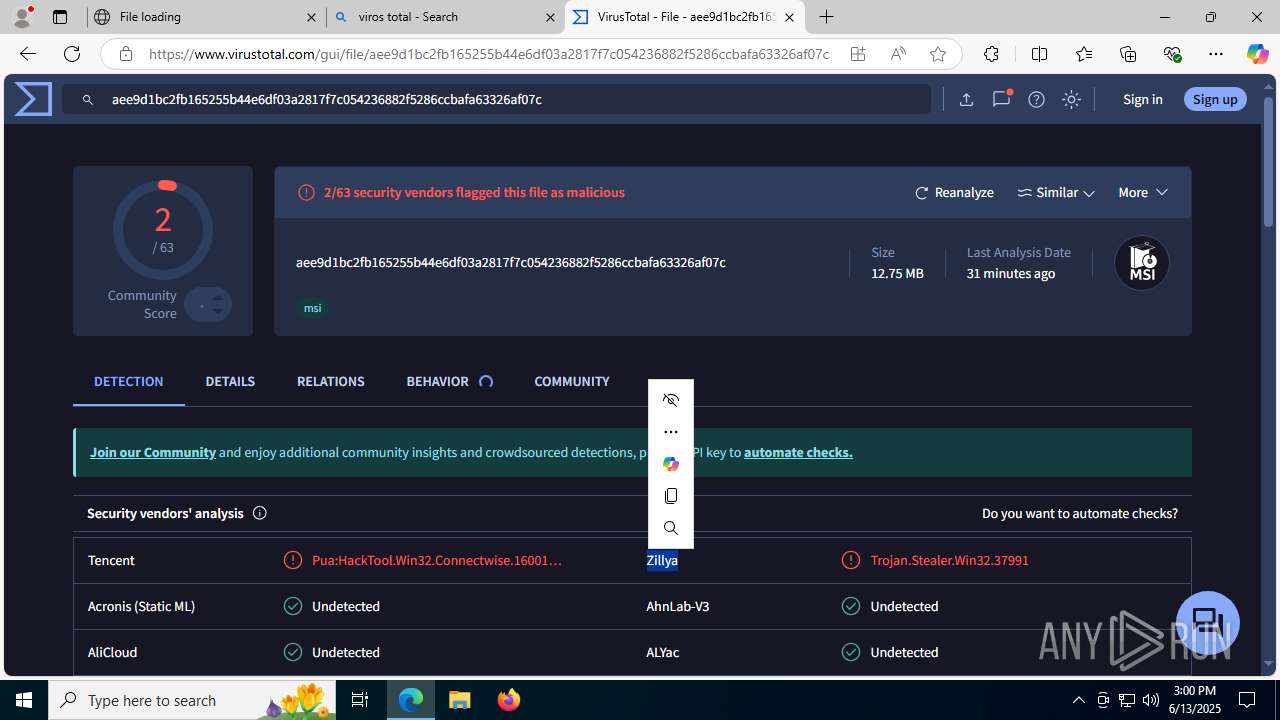Screen dimensions: 1280x720
Task: Click the Copilot icon in mini menu
Action: click(x=671, y=464)
